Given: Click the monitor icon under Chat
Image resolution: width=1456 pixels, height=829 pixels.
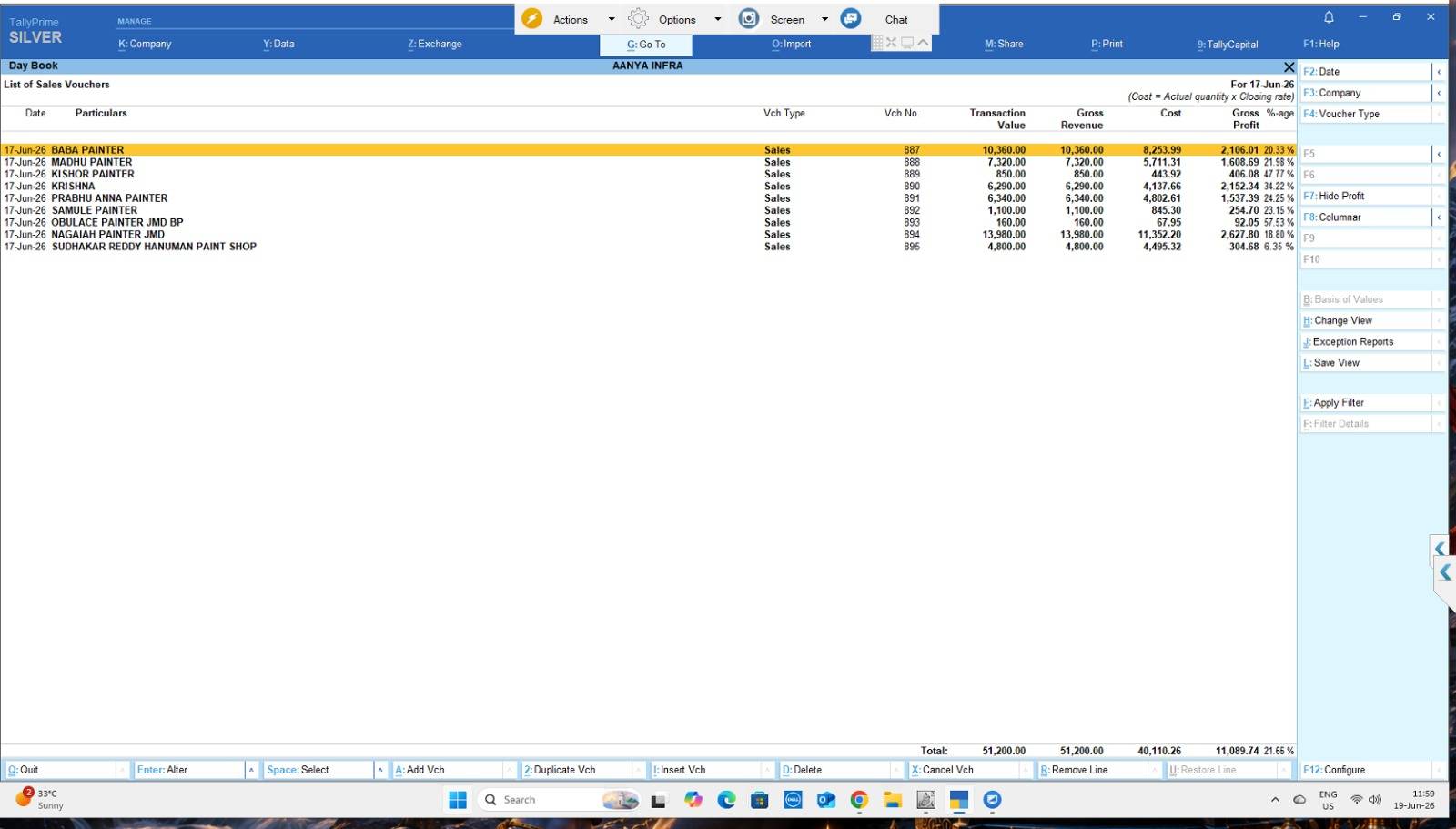Looking at the screenshot, I should 907,43.
